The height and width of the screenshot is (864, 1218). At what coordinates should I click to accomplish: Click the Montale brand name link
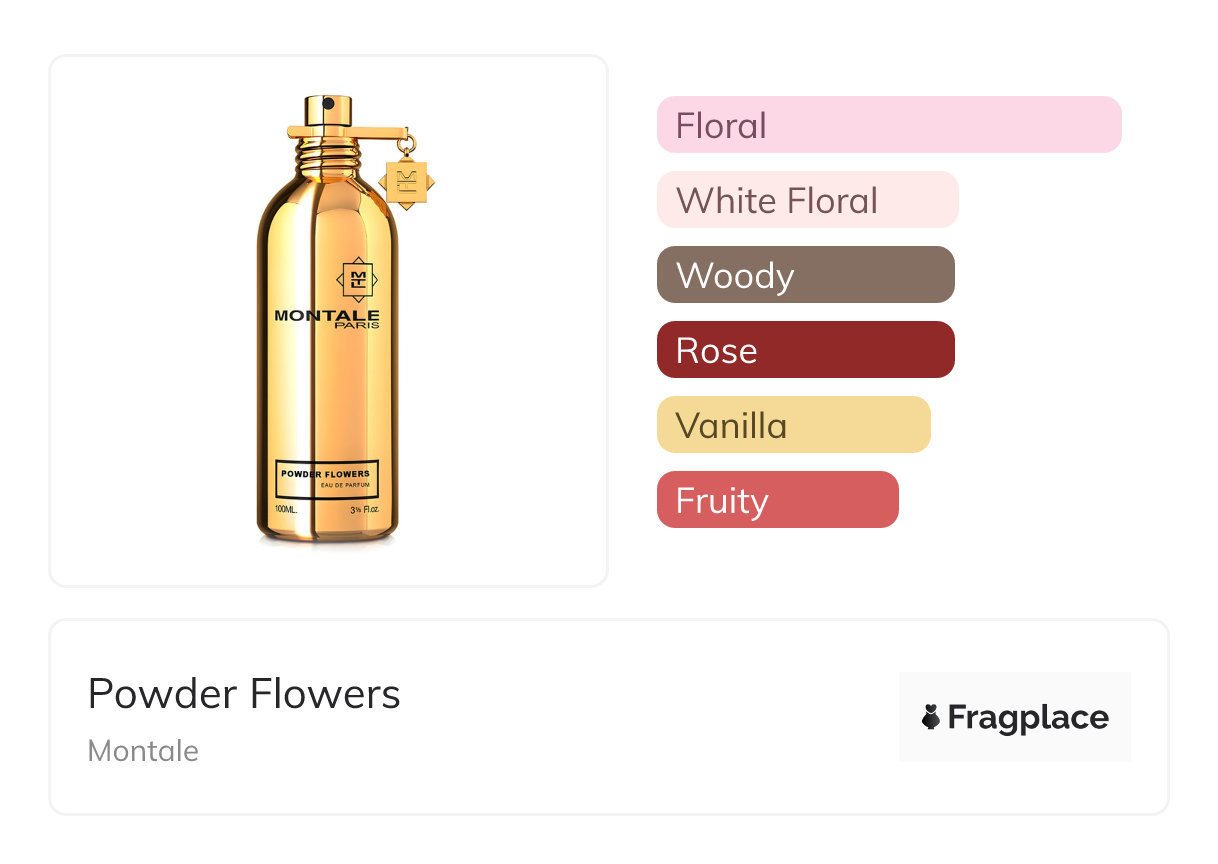(143, 751)
